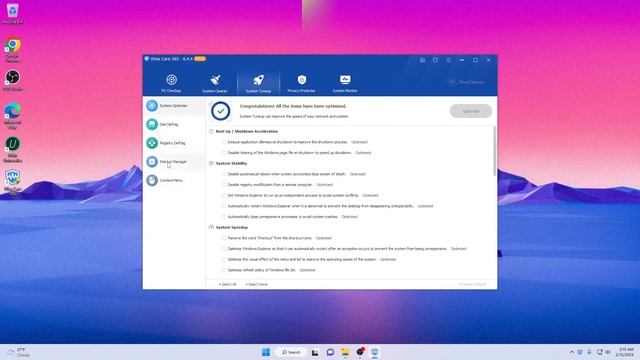The image size is (640, 360).
Task: Toggle 'Optimize the visual effect of the menu' checkbox
Action: 224,259
